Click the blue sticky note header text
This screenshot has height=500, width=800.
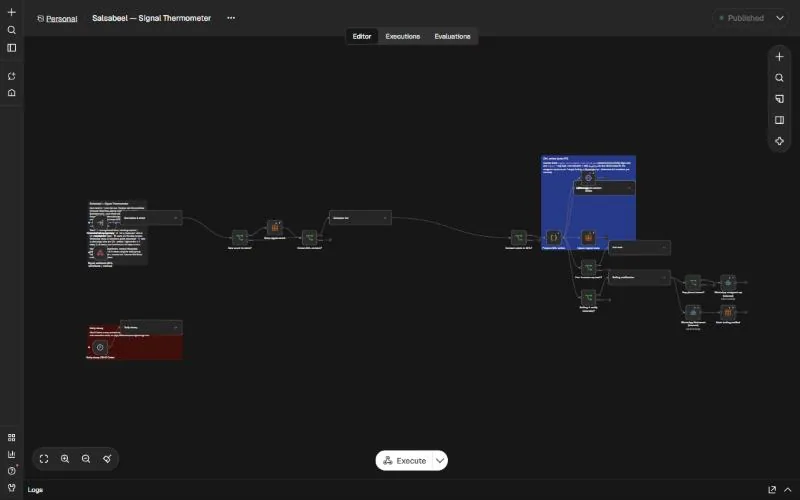556,159
